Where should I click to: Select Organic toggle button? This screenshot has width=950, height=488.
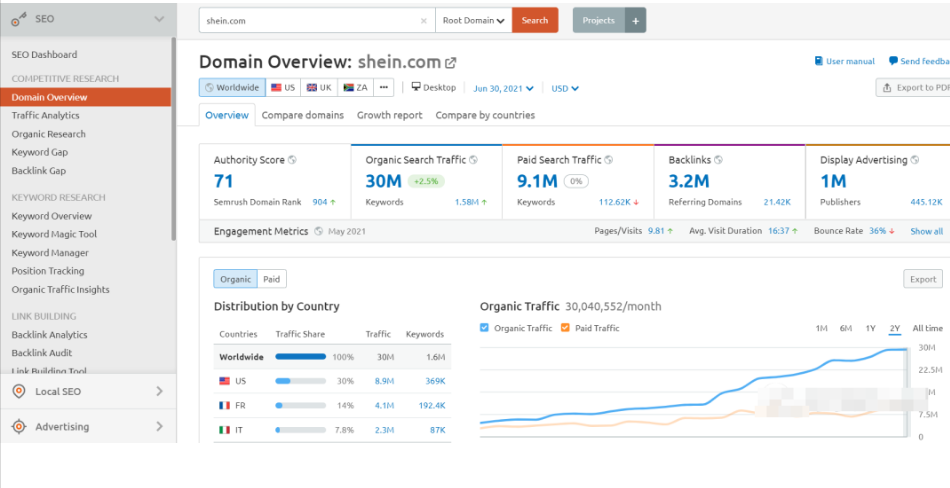[x=235, y=279]
